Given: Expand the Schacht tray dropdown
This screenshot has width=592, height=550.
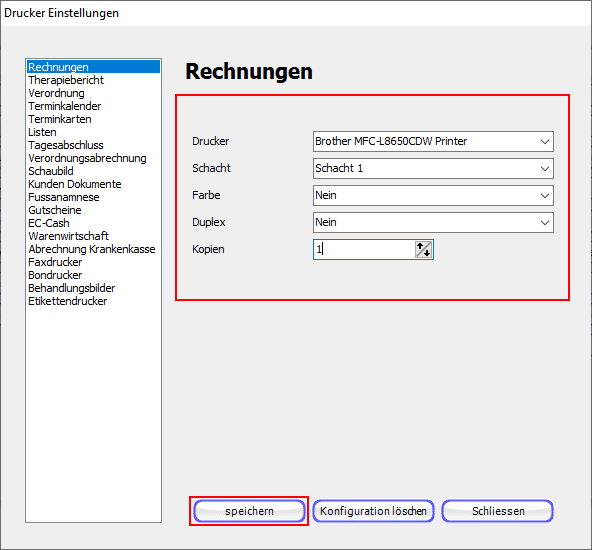Looking at the screenshot, I should pos(433,168).
